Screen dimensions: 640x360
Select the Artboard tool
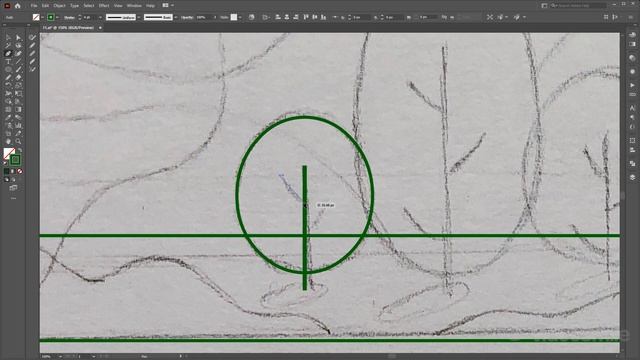pos(8,133)
